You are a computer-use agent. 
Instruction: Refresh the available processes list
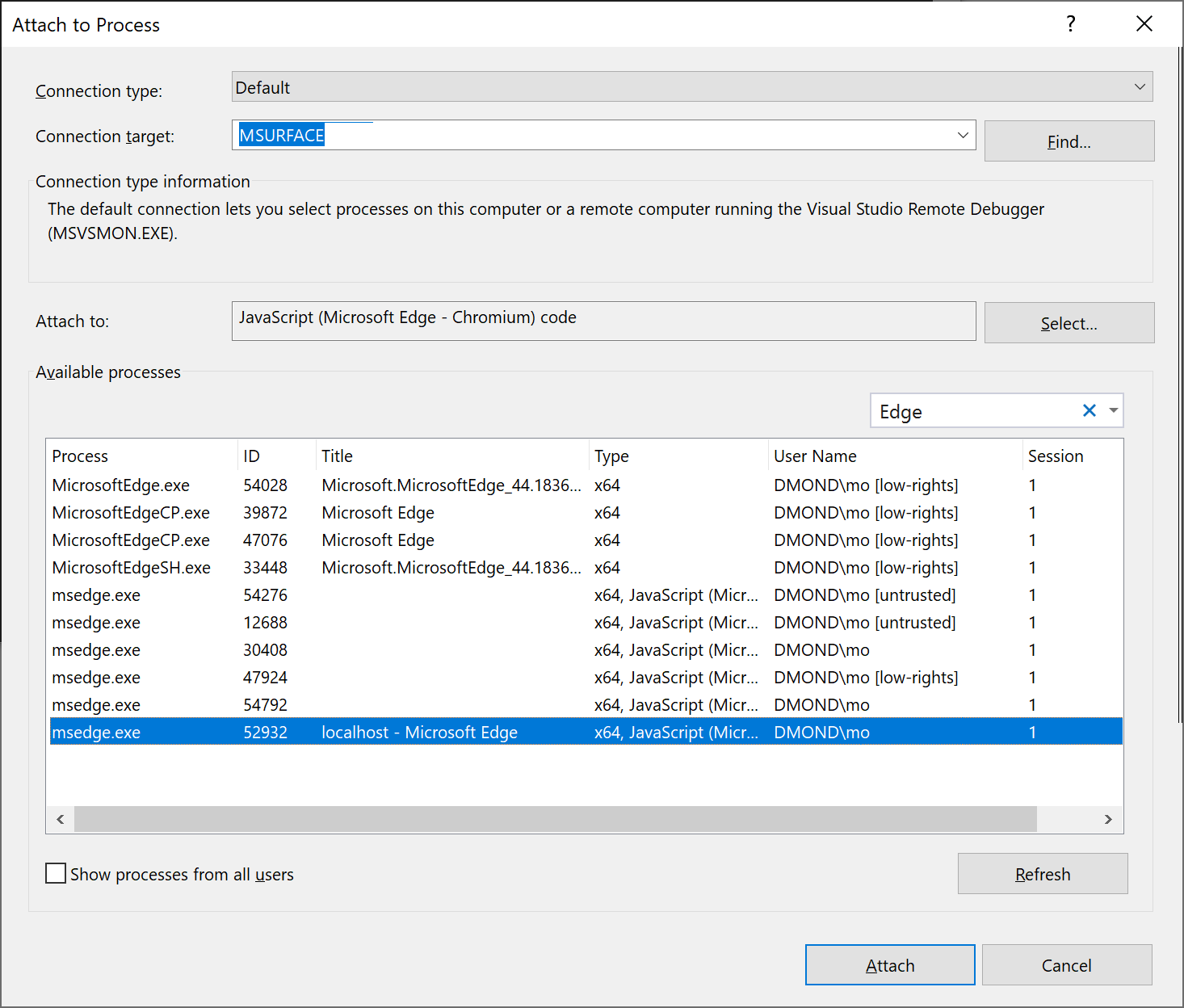click(1042, 873)
